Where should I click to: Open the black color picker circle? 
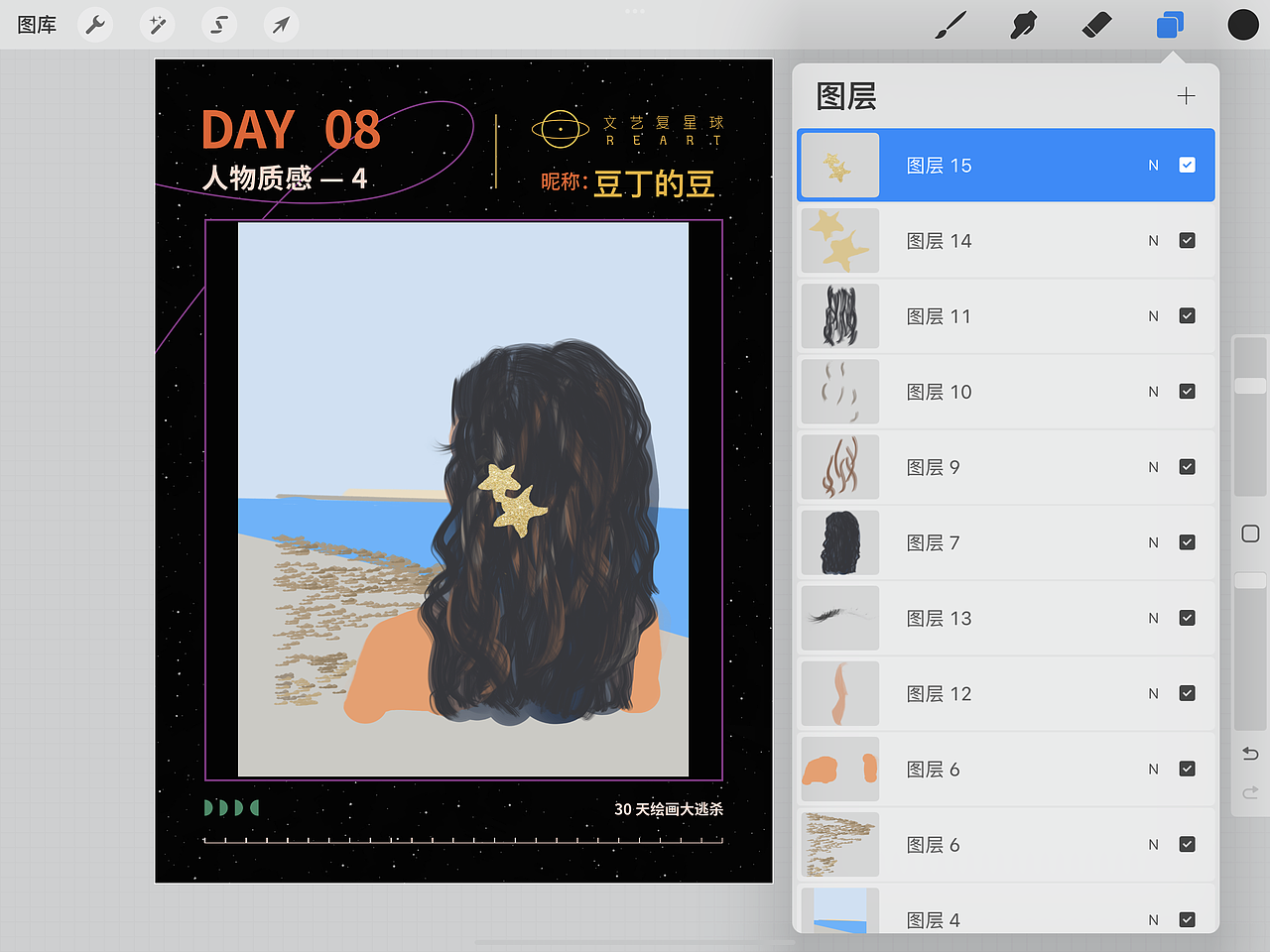1243,25
